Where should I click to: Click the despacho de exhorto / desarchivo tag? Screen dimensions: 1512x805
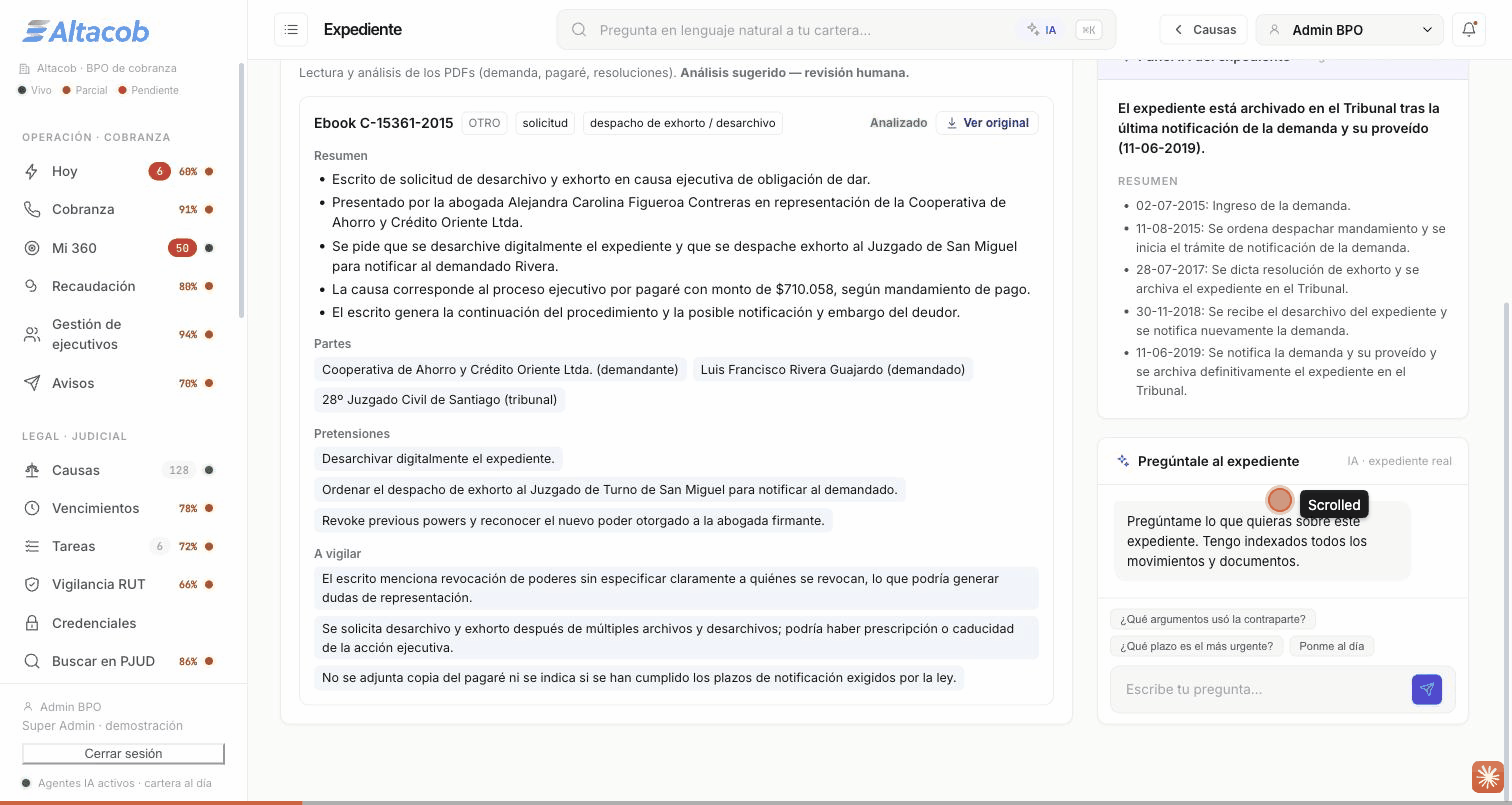pyautogui.click(x=682, y=123)
